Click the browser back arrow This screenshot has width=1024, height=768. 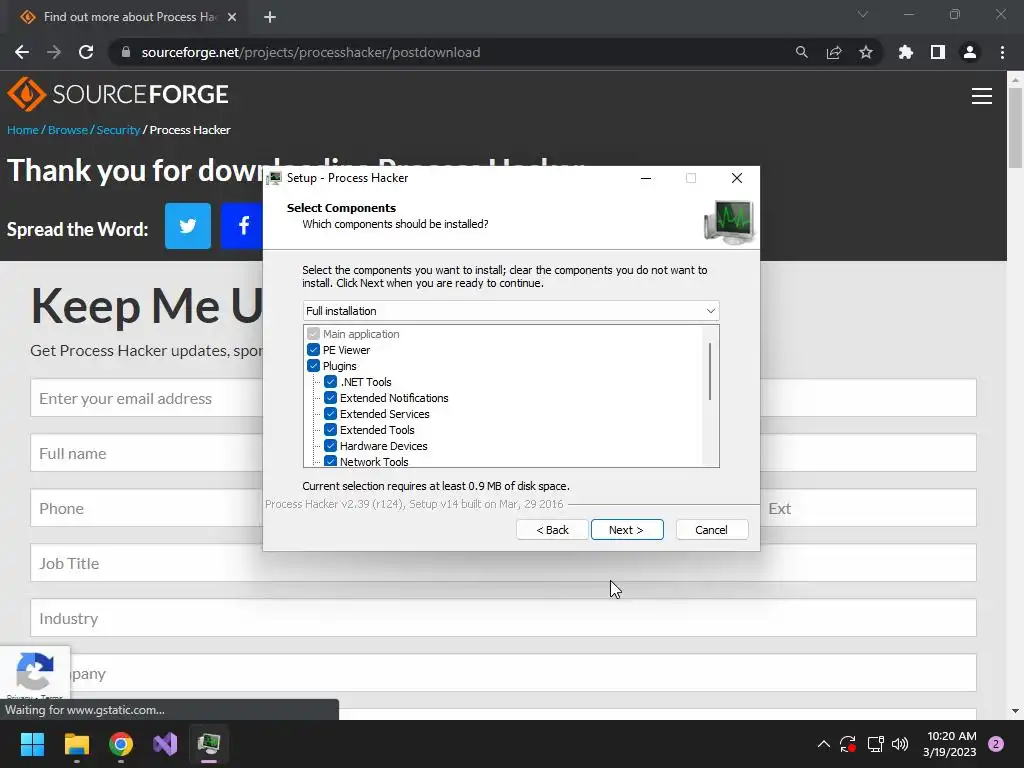point(22,52)
